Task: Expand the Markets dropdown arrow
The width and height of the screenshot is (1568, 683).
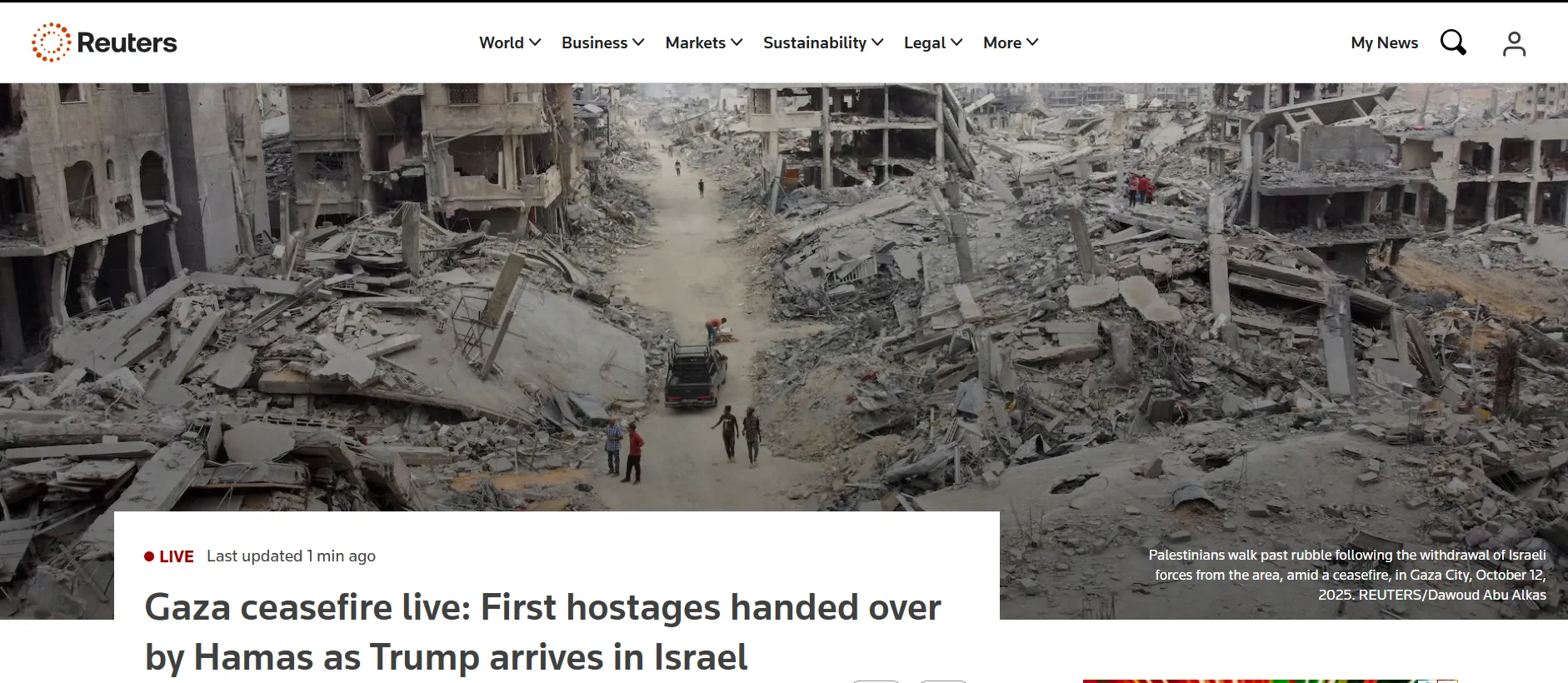Action: tap(737, 42)
